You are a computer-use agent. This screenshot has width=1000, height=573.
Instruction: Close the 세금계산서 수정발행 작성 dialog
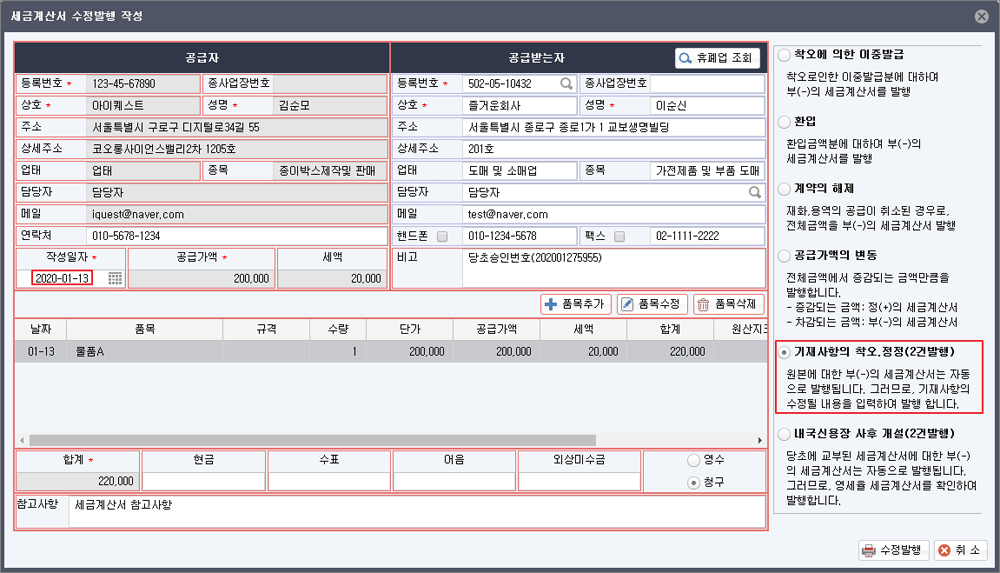click(x=982, y=17)
